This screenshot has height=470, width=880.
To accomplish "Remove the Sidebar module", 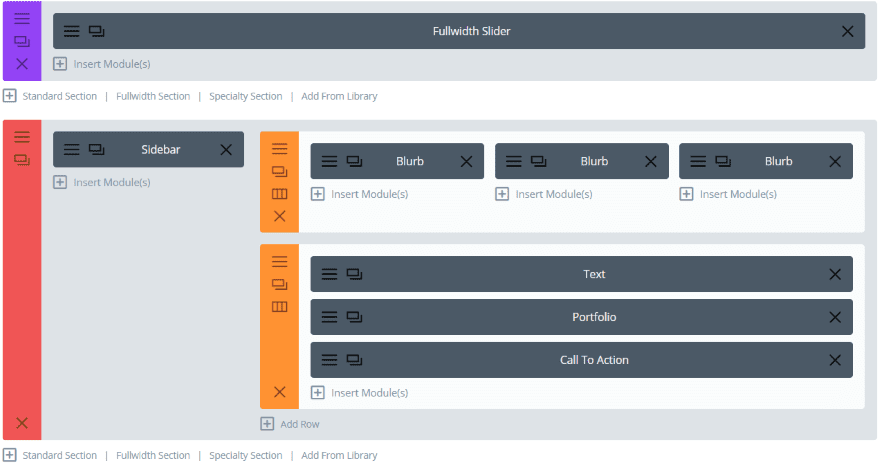I will tap(226, 149).
